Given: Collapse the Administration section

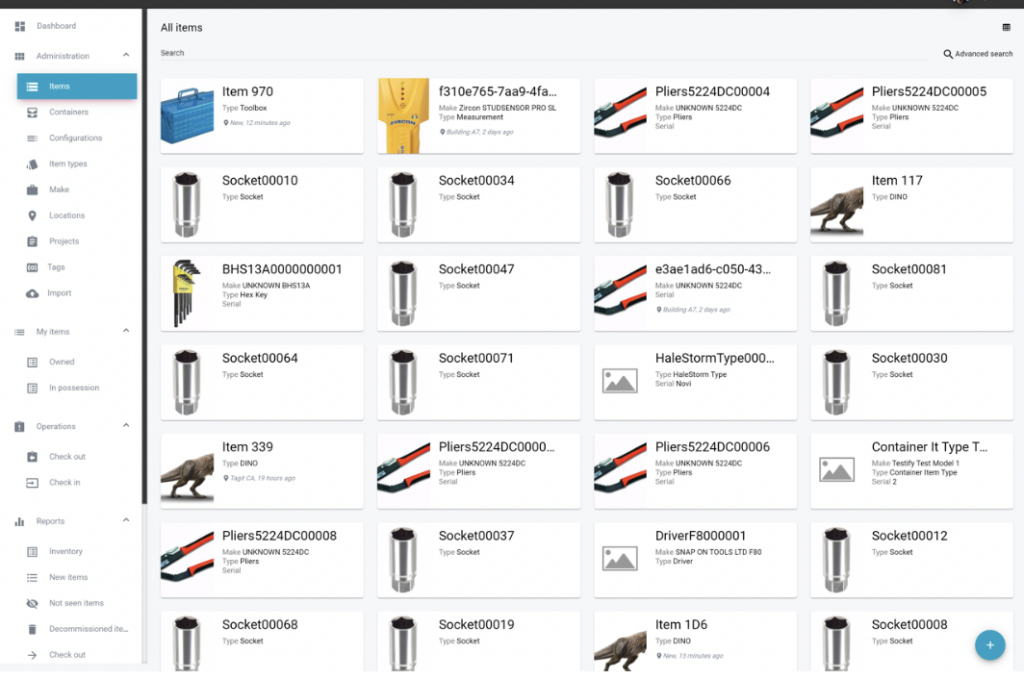Looking at the screenshot, I should (x=126, y=56).
